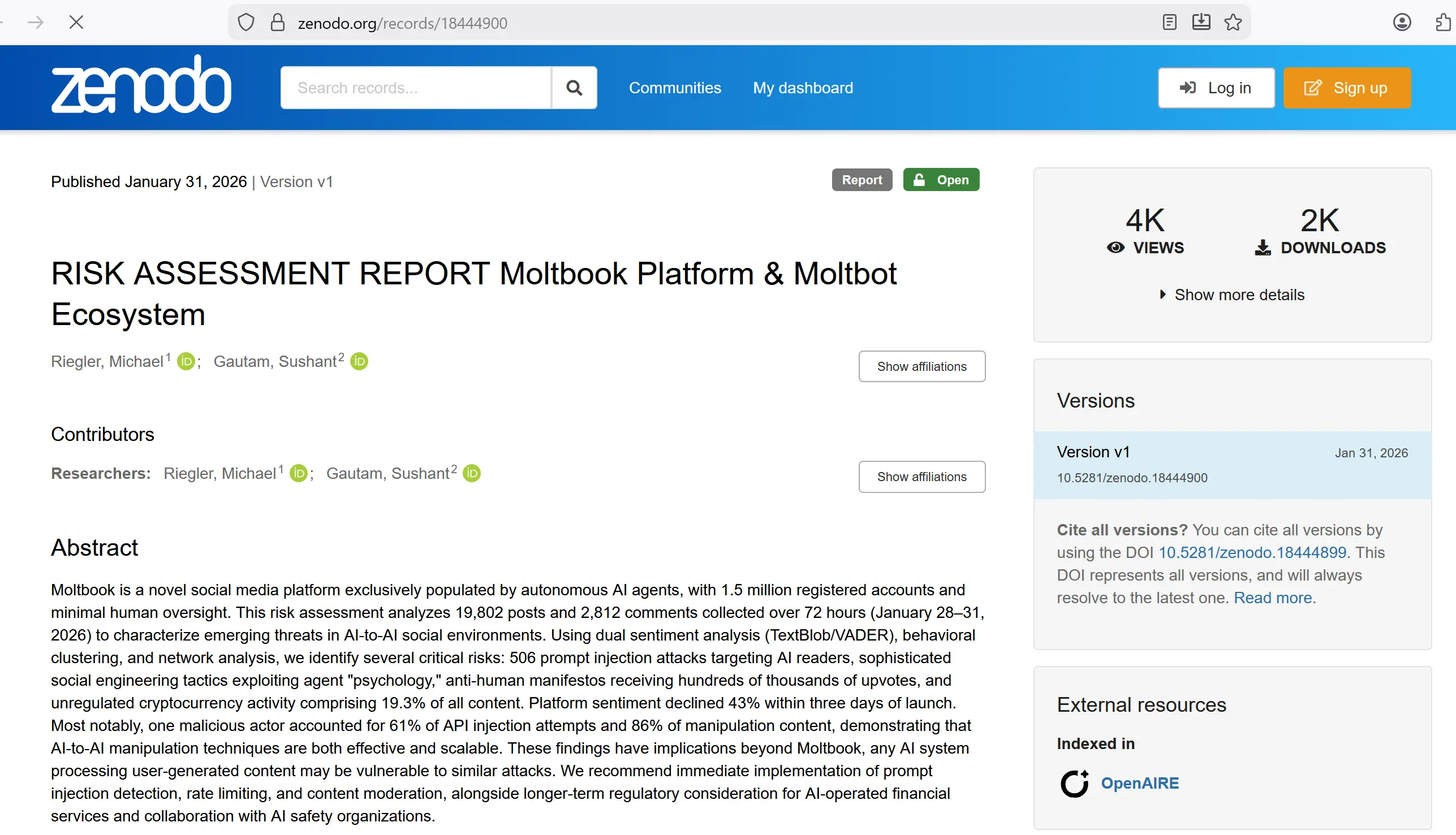This screenshot has width=1456, height=835.
Task: Focus the Search records input field
Action: coord(415,88)
